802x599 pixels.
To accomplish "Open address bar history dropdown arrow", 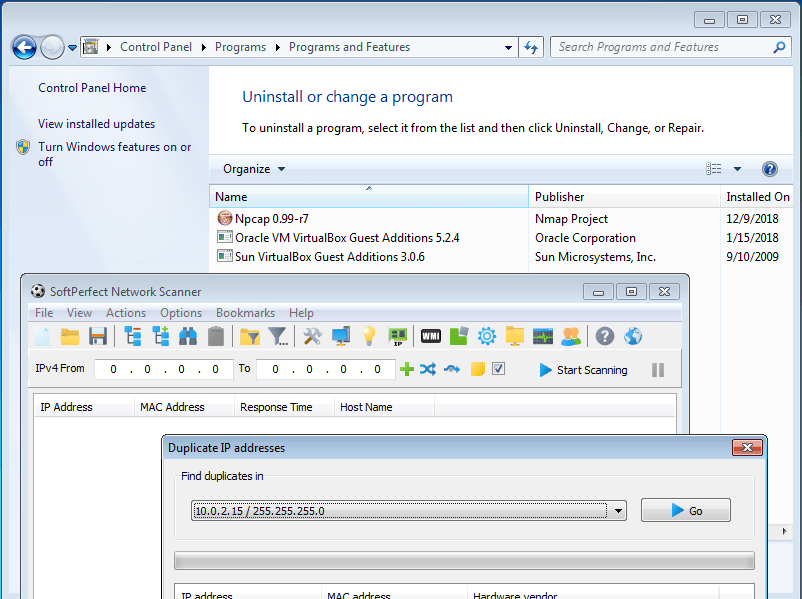I will coord(508,48).
